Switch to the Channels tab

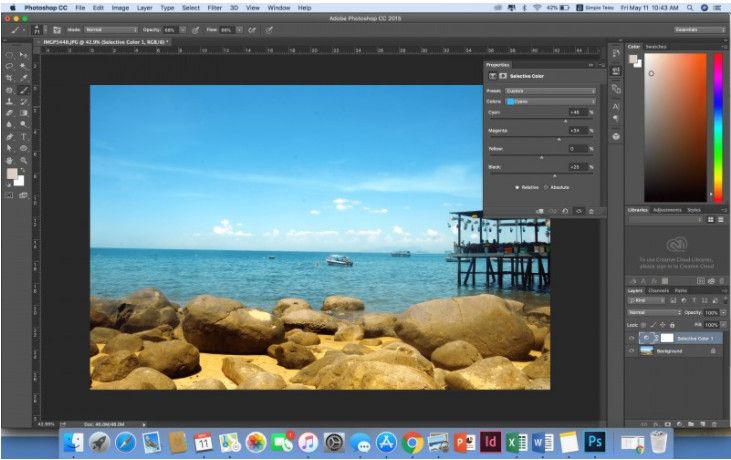tap(659, 290)
